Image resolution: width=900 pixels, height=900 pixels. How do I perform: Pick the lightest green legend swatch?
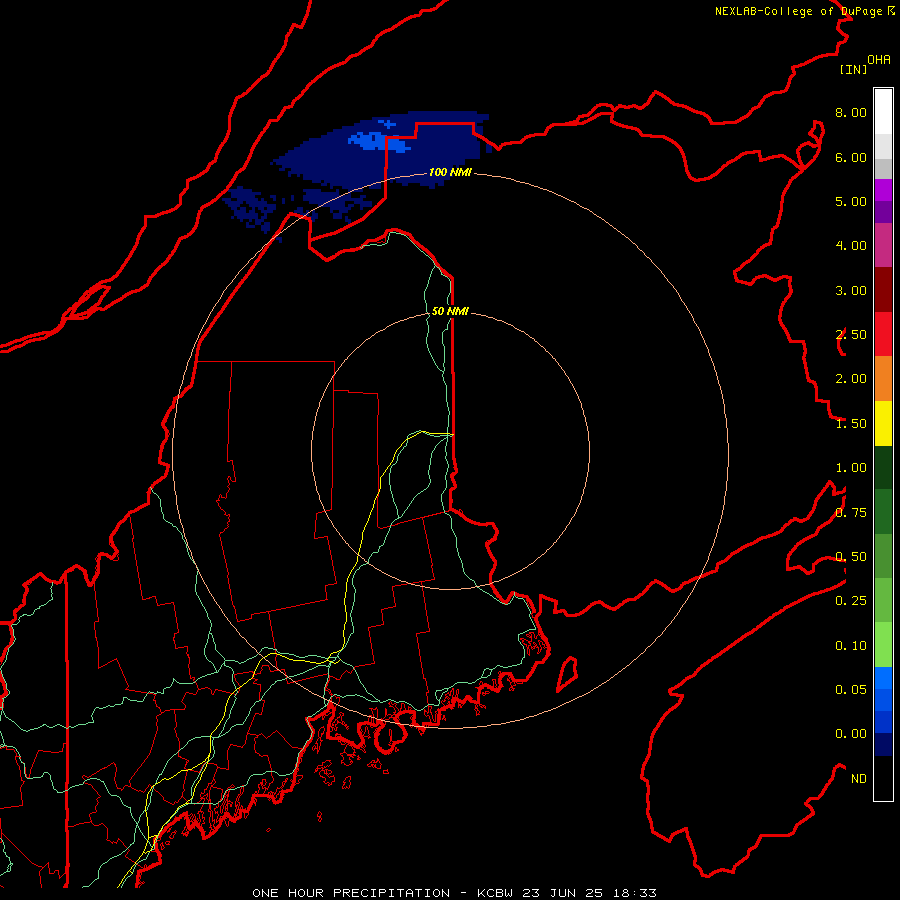coord(883,645)
